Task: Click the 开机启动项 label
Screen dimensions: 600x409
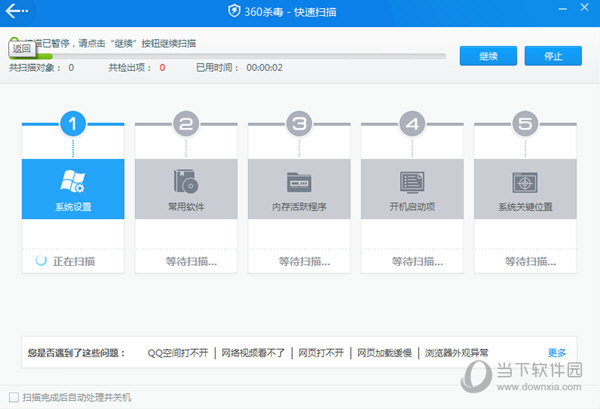Action: click(412, 207)
